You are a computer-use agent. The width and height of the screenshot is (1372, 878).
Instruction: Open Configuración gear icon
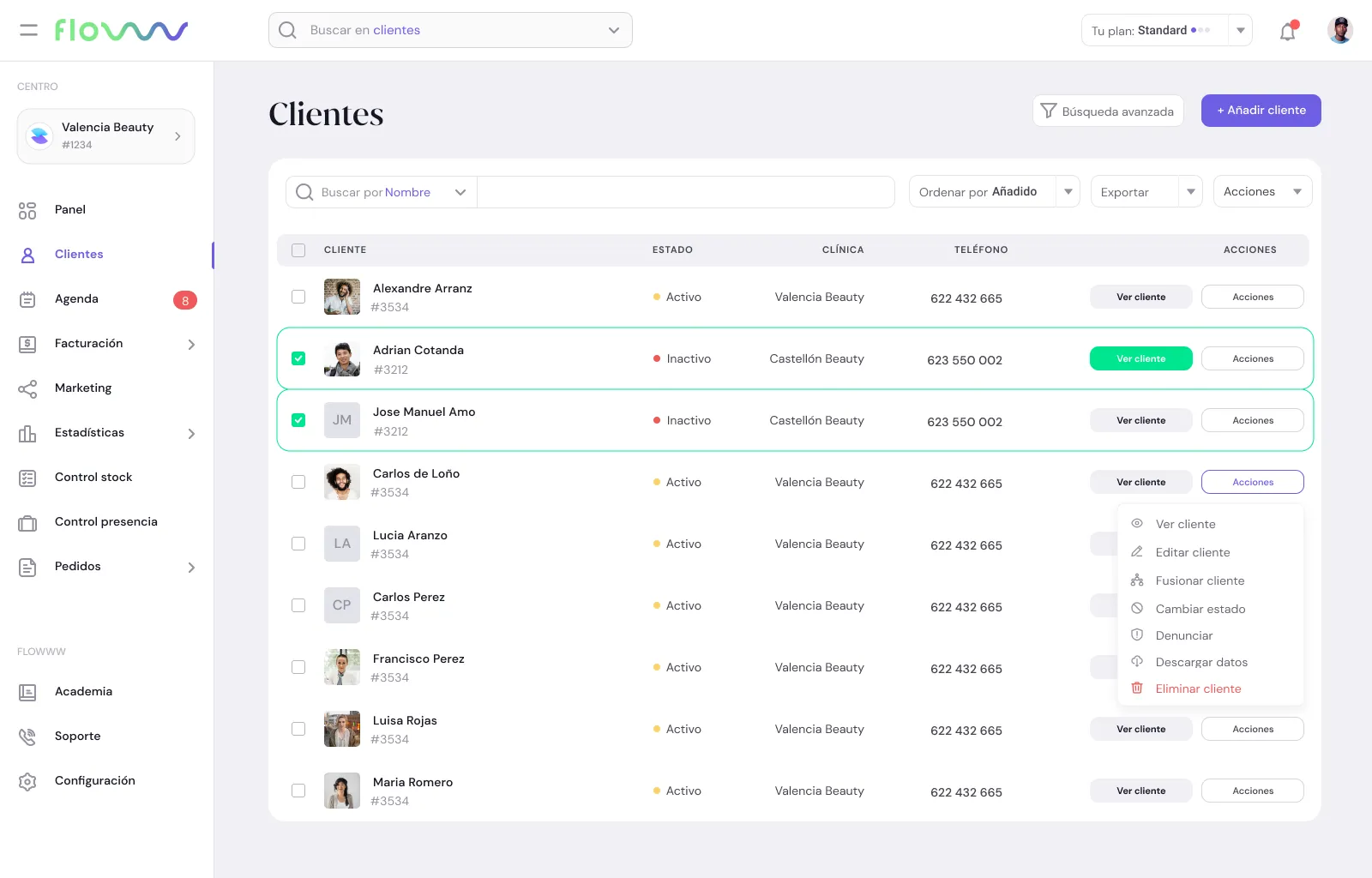pos(27,781)
